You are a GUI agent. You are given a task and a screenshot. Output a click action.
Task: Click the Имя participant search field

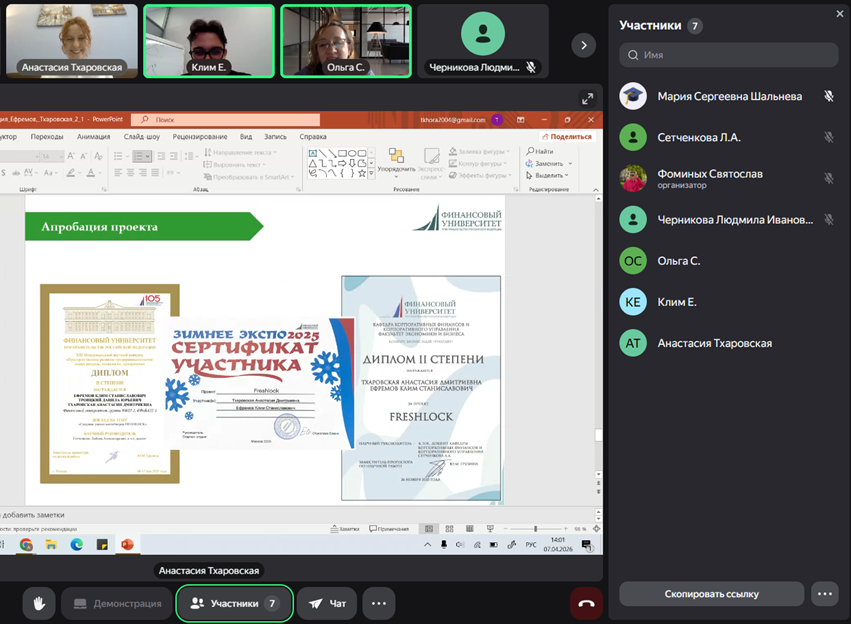pyautogui.click(x=728, y=55)
